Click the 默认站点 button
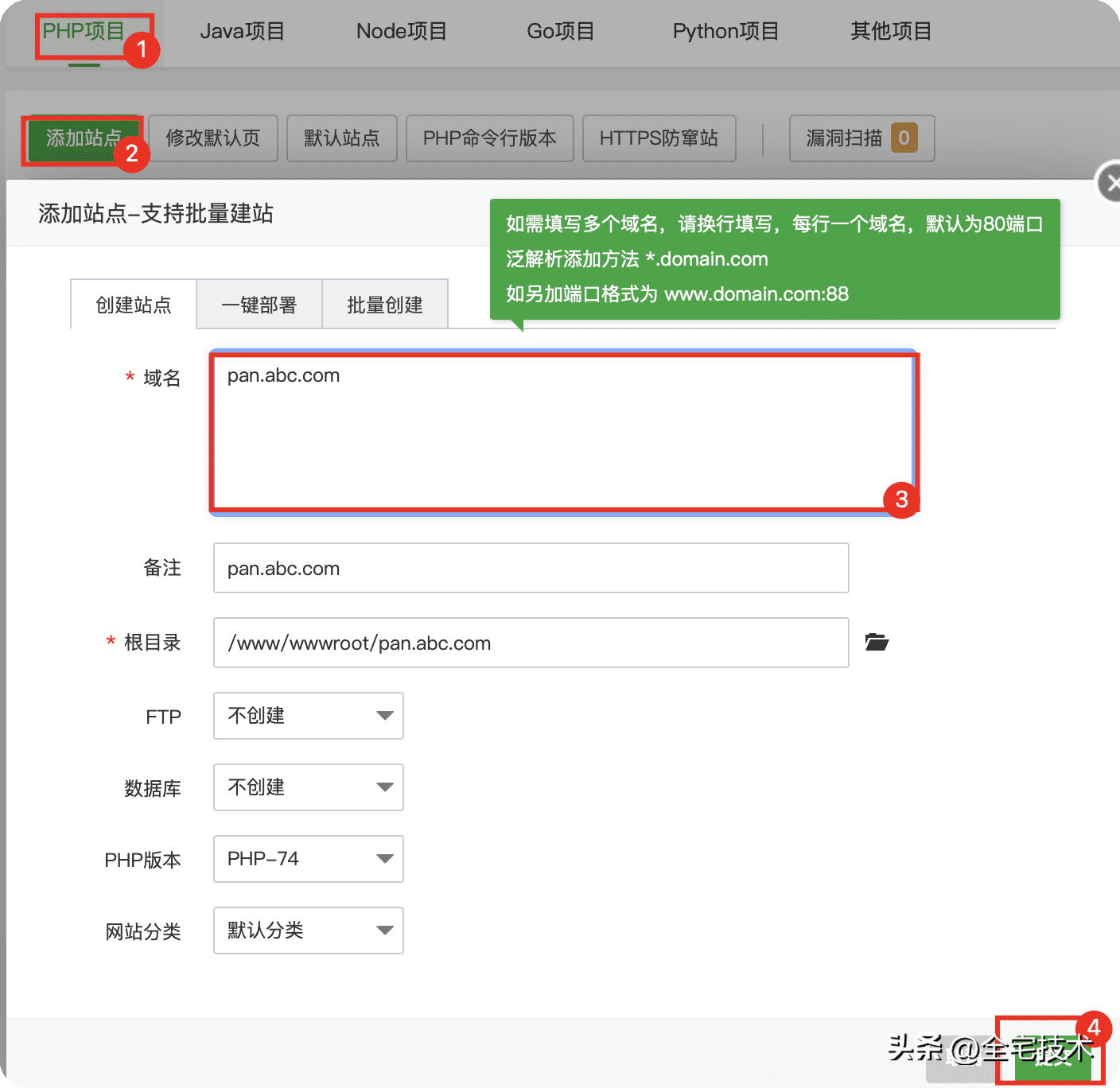1120x1088 pixels. click(341, 138)
